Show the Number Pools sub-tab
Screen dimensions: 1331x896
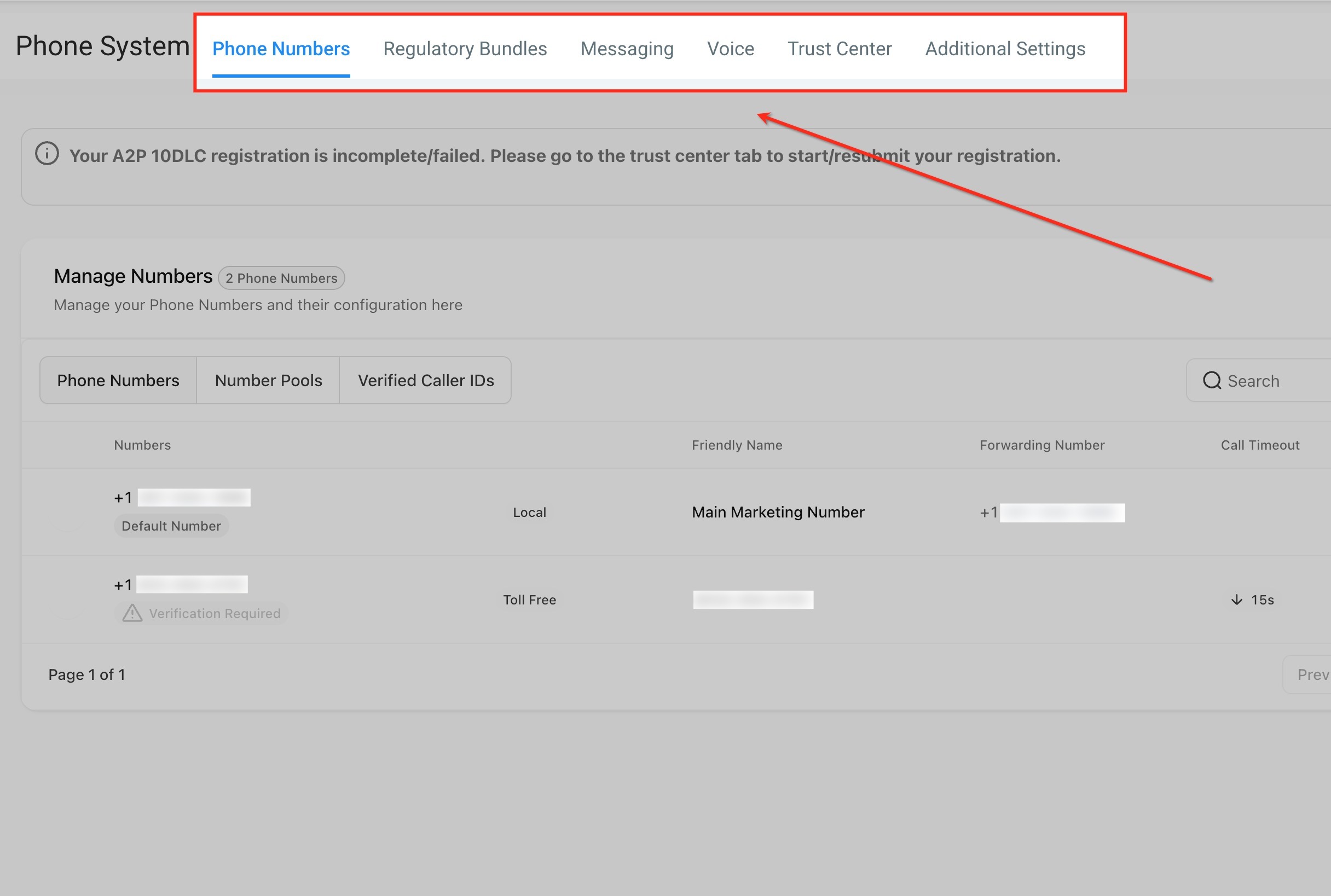pos(268,381)
